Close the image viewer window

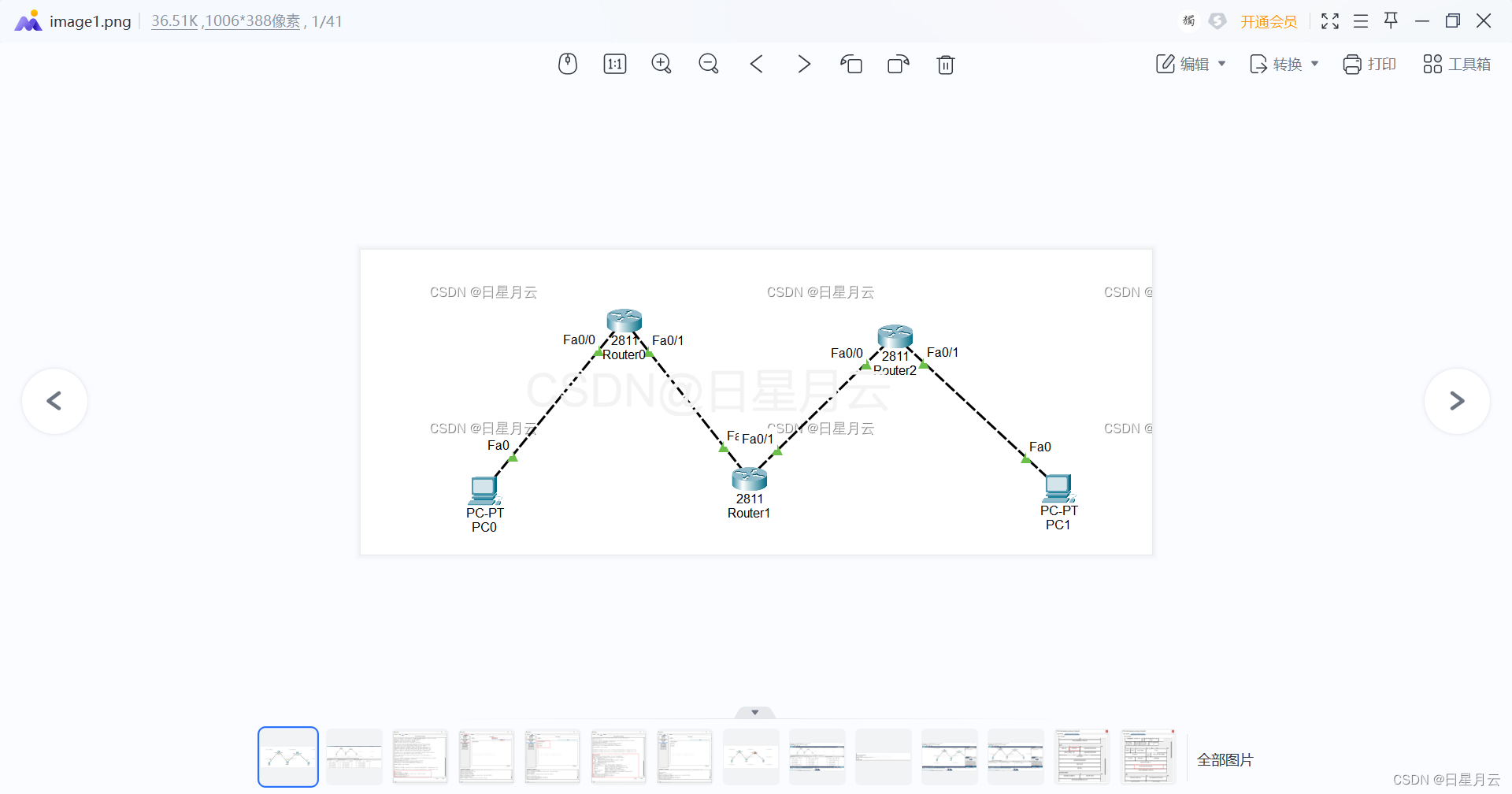point(1484,21)
